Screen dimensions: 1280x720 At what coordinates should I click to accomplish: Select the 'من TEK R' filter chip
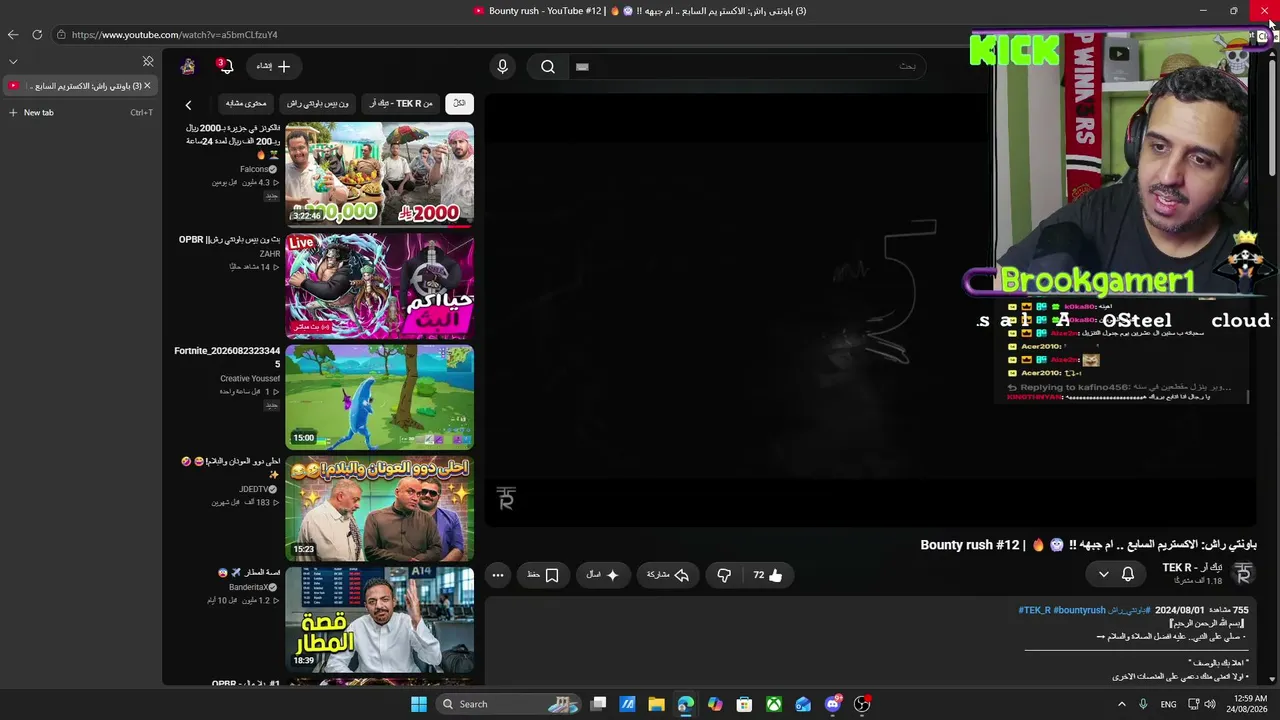click(401, 103)
